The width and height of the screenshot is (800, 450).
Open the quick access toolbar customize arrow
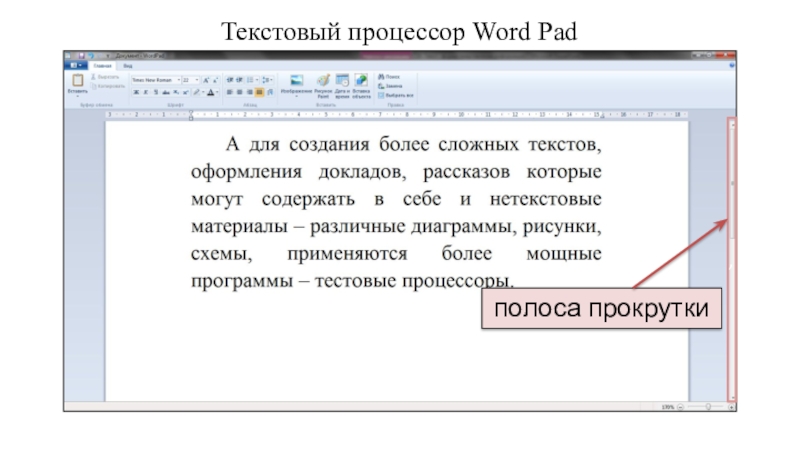pos(108,55)
